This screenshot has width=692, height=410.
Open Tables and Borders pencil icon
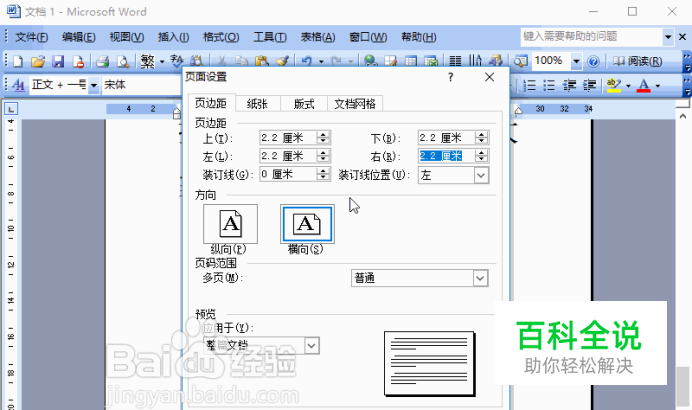(391, 61)
